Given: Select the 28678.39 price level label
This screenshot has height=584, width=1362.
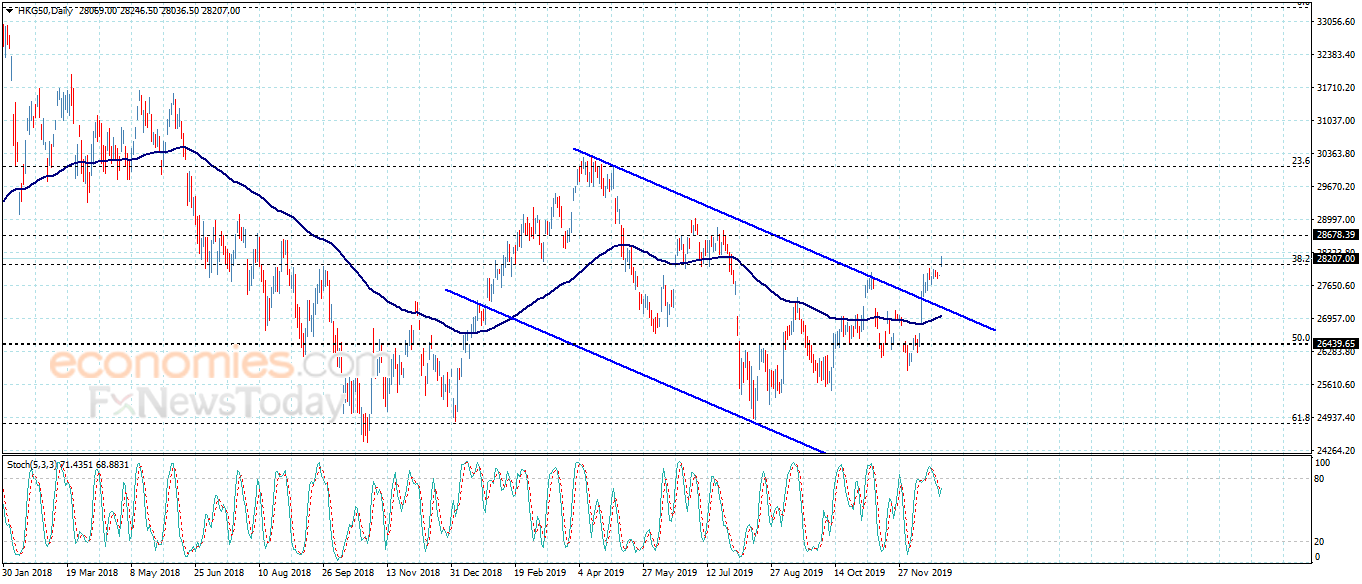Looking at the screenshot, I should point(1336,235).
